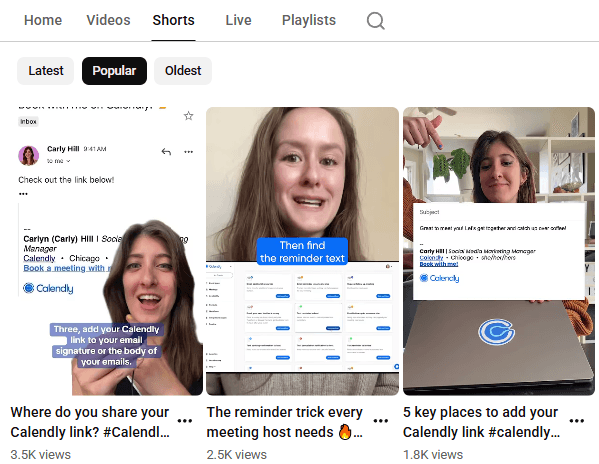The width and height of the screenshot is (599, 464).
Task: Open 'The reminder trick every meeting host needs' title
Action: (x=285, y=422)
